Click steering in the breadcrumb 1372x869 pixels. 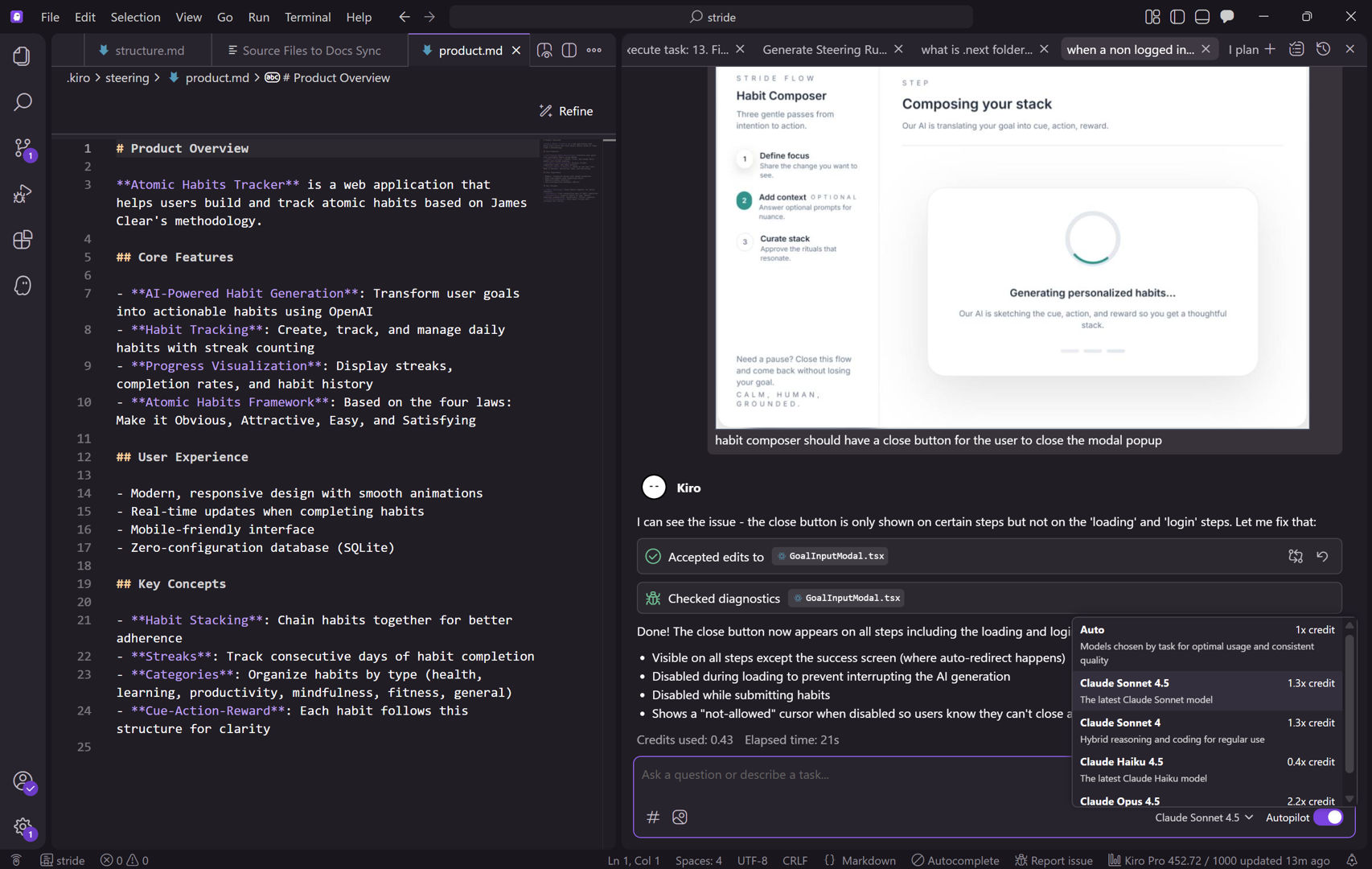pos(127,77)
